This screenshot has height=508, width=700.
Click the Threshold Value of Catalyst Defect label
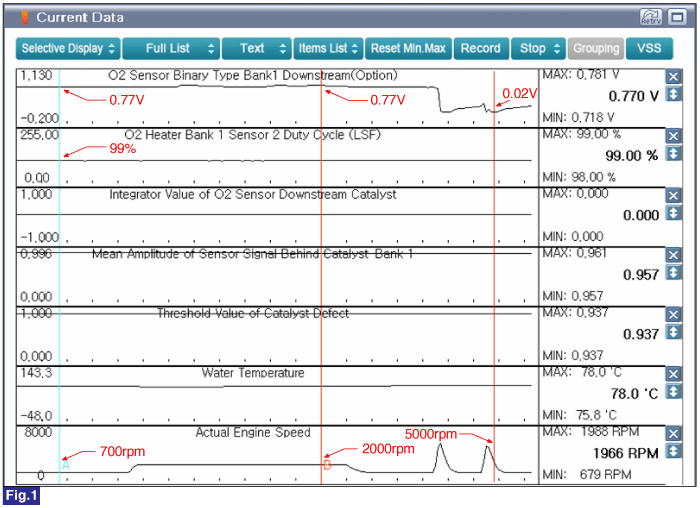[x=253, y=313]
